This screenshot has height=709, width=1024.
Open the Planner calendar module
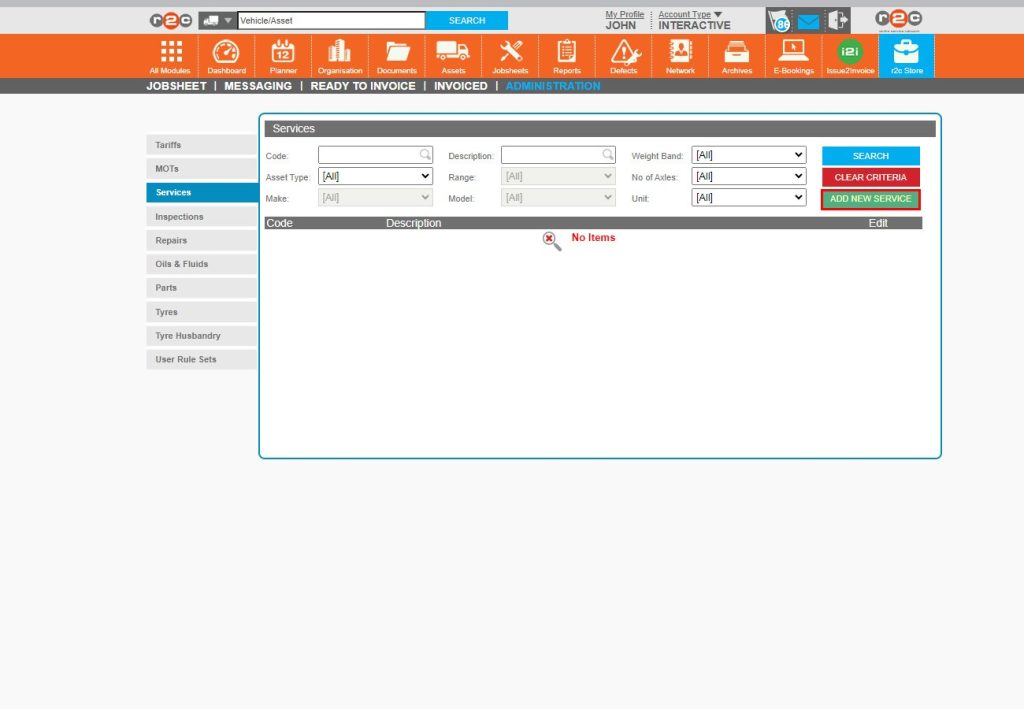(283, 57)
